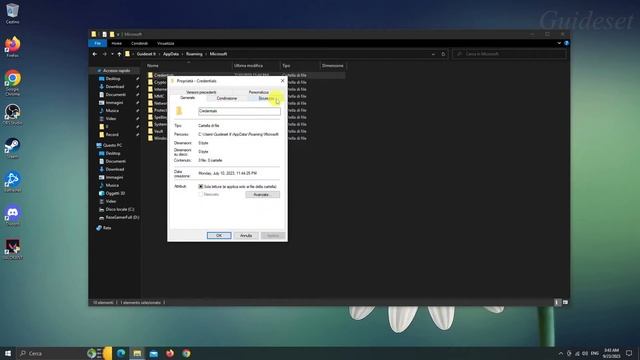Open Mail app from taskbar

pyautogui.click(x=153, y=353)
